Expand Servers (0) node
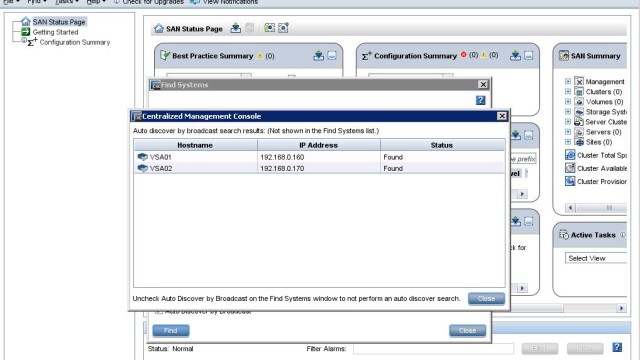The height and width of the screenshot is (360, 640). coord(568,131)
